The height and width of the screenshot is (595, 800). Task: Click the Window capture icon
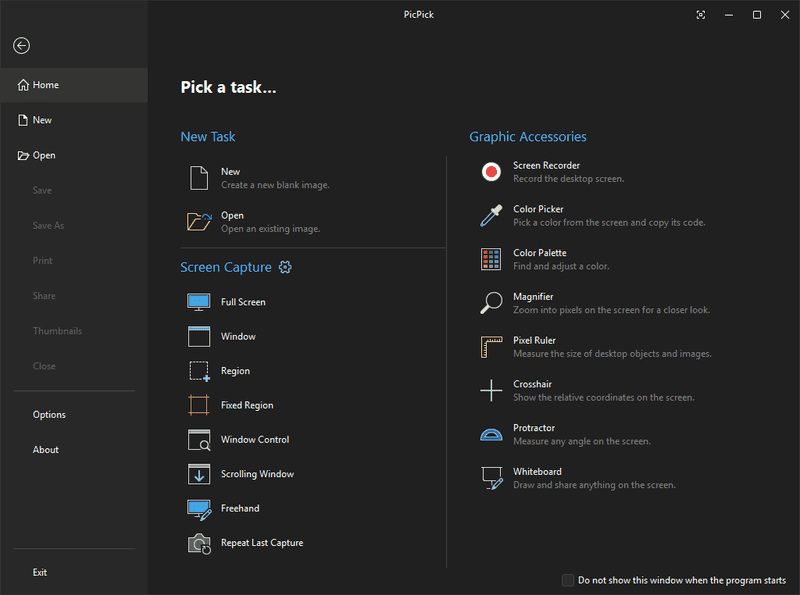(199, 337)
